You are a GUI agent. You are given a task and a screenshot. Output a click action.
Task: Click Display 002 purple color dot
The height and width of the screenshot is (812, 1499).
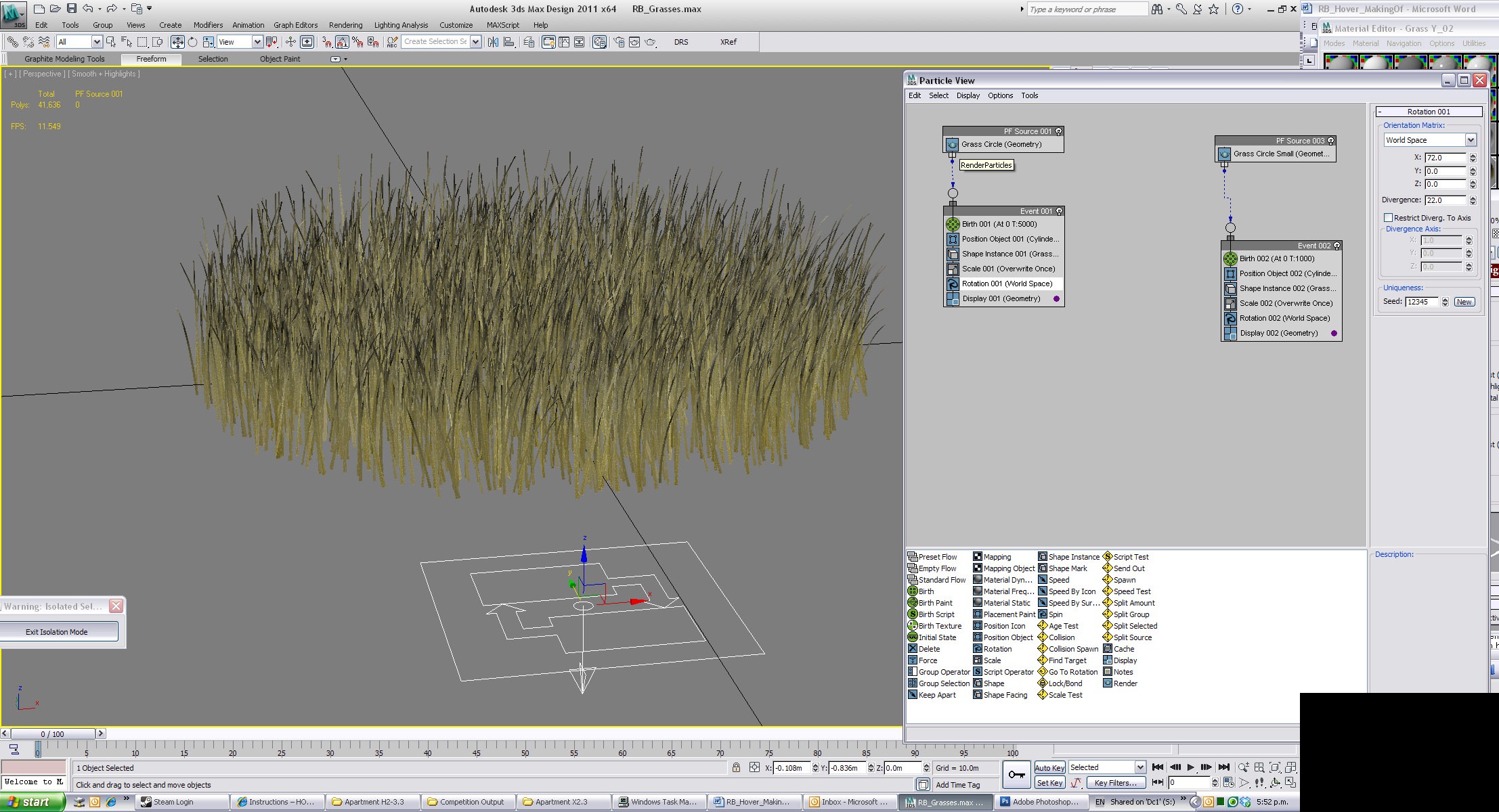tap(1334, 333)
